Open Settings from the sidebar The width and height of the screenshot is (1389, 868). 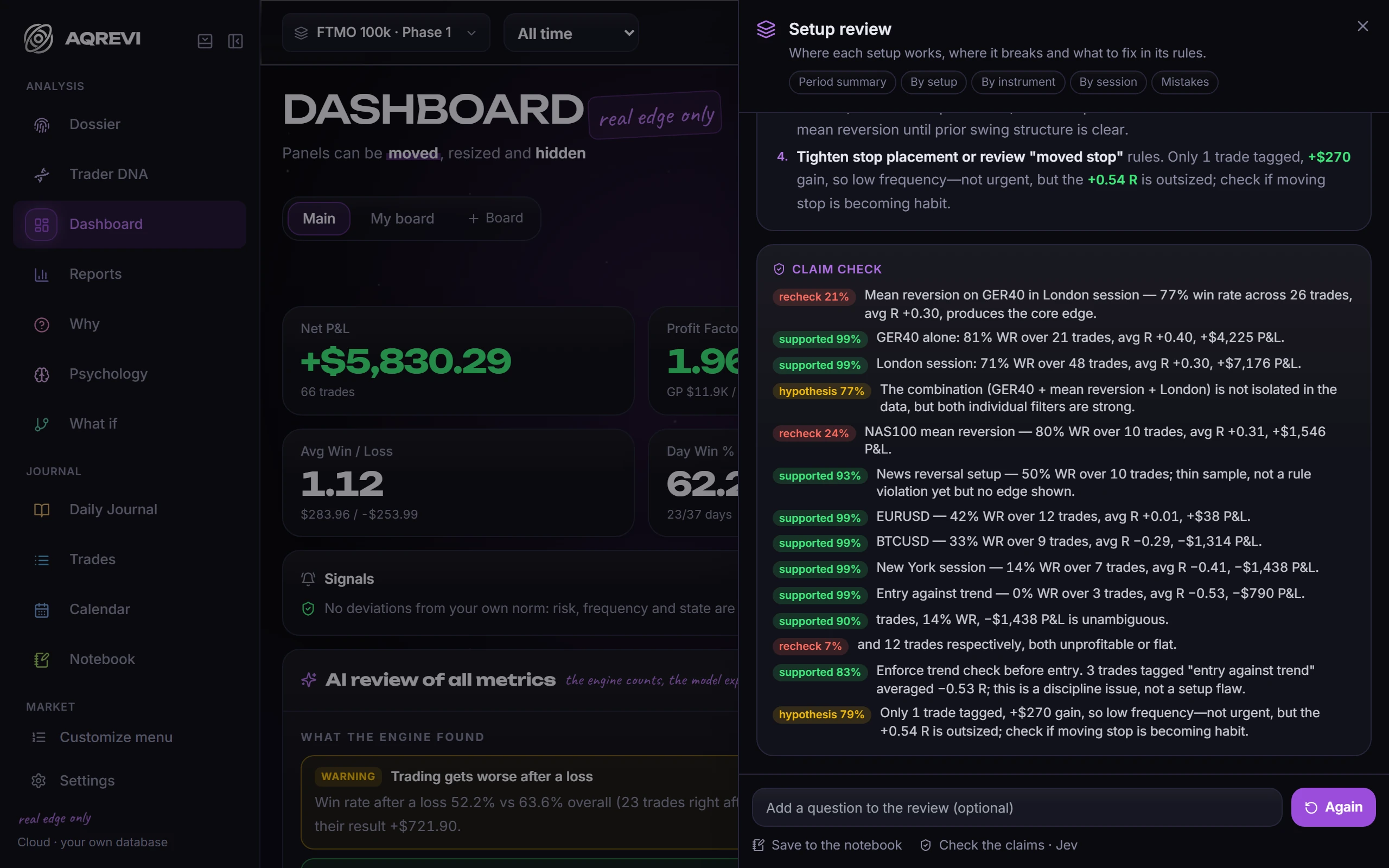coord(130,781)
